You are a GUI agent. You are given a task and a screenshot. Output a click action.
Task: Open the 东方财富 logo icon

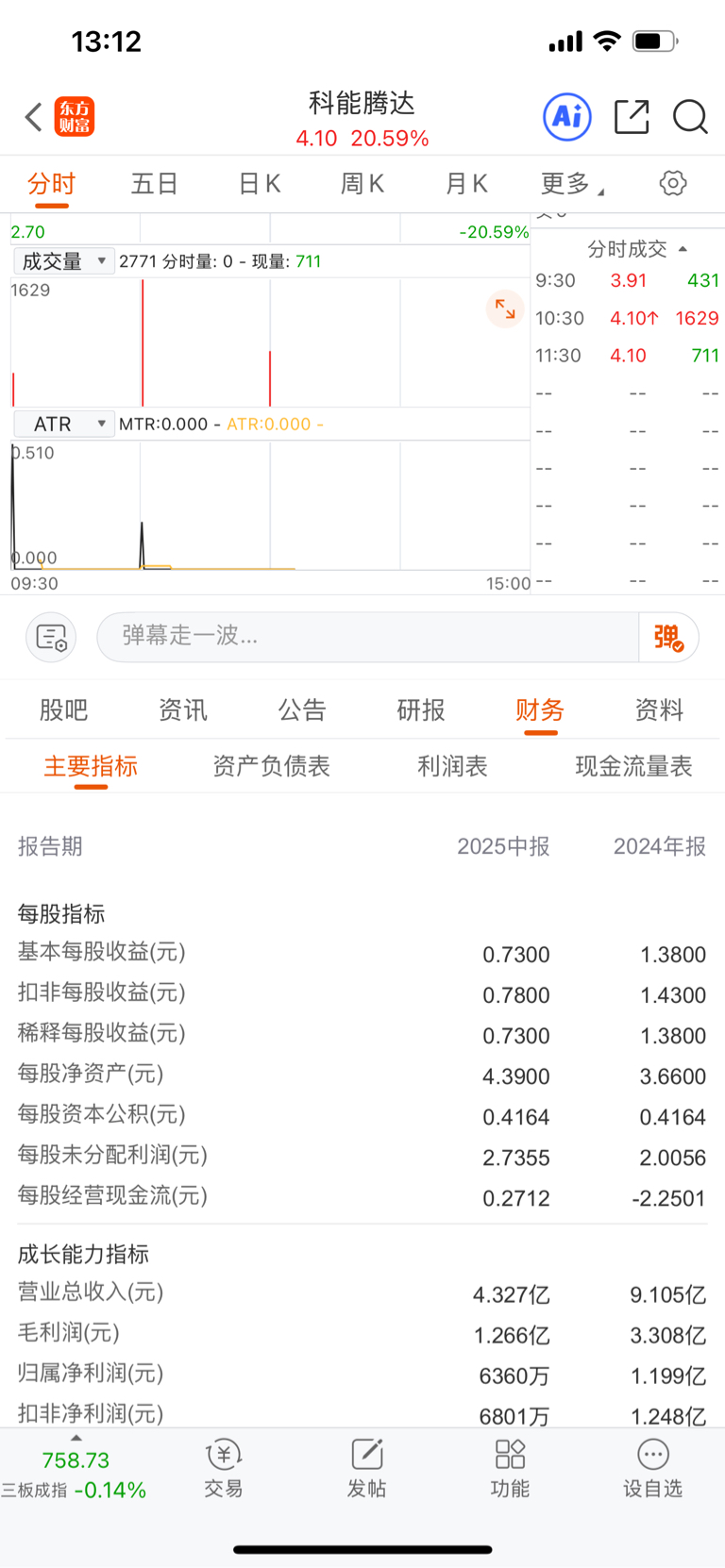75,117
